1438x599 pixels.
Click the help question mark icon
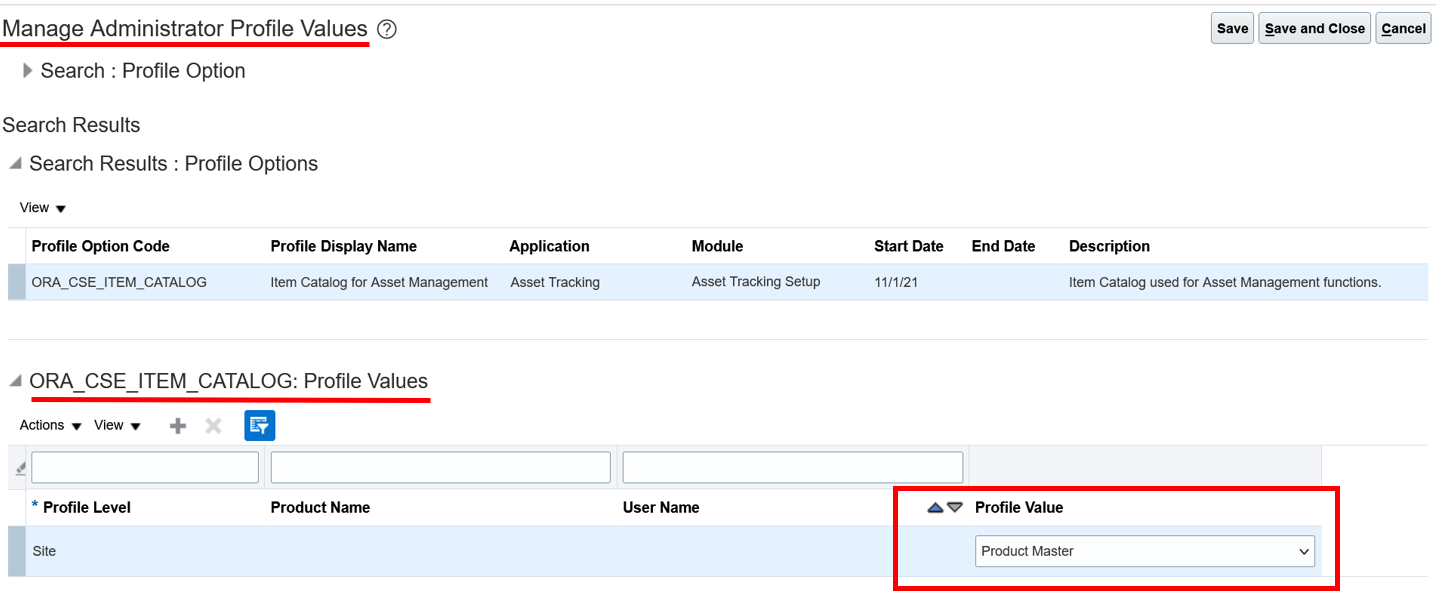(387, 30)
